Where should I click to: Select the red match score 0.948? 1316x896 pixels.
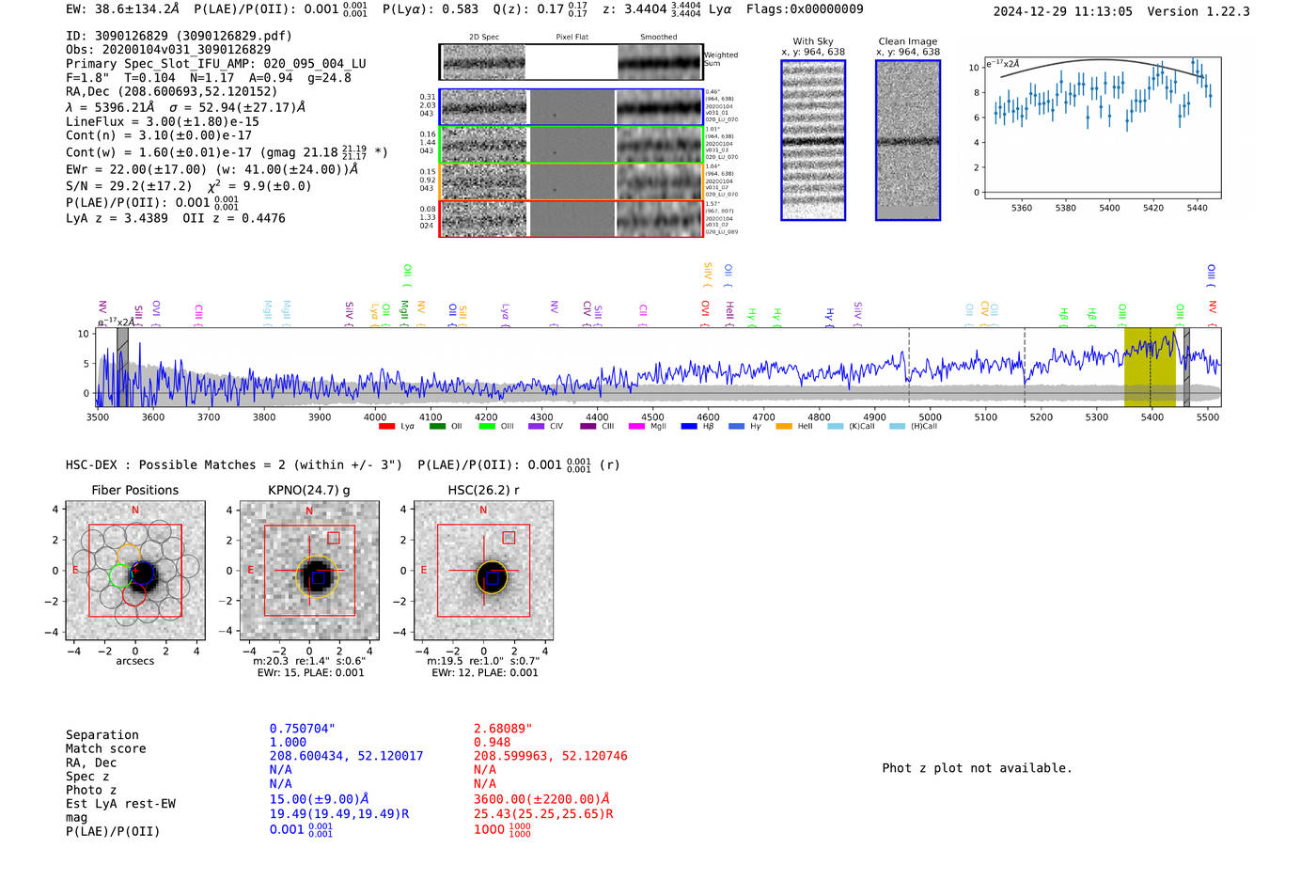(x=492, y=742)
